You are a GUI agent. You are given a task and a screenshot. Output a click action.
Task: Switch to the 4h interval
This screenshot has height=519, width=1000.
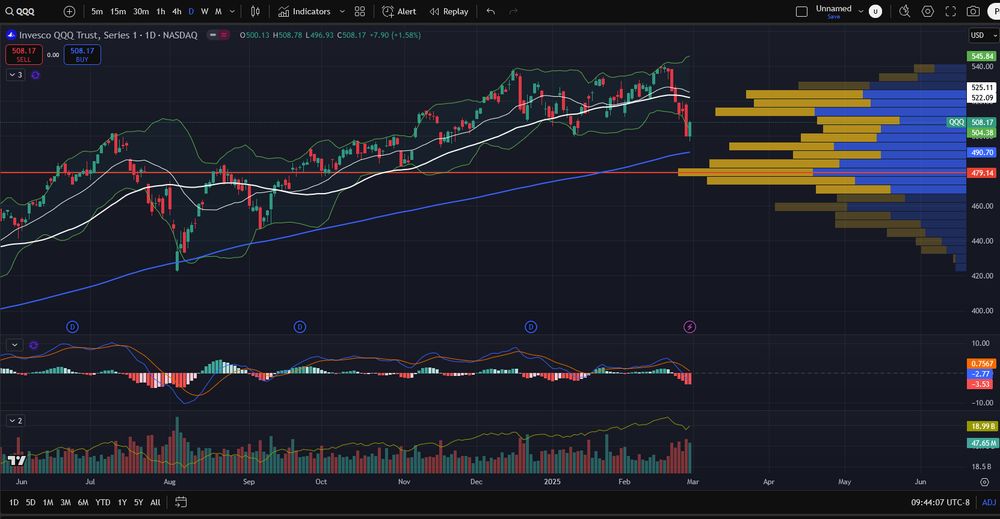(x=177, y=11)
